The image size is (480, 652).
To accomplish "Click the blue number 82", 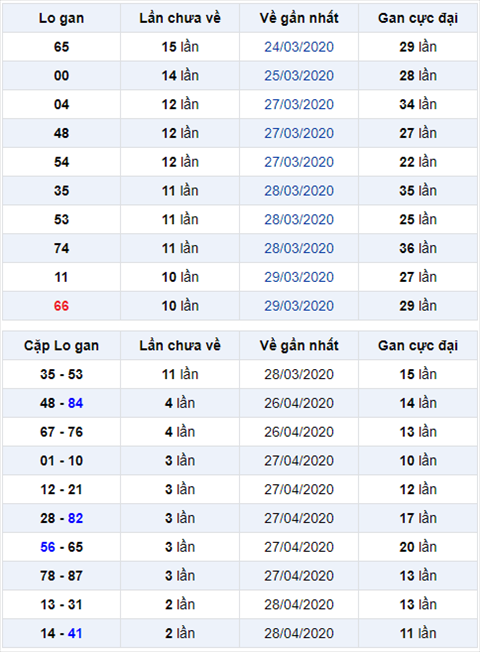I will coord(75,518).
